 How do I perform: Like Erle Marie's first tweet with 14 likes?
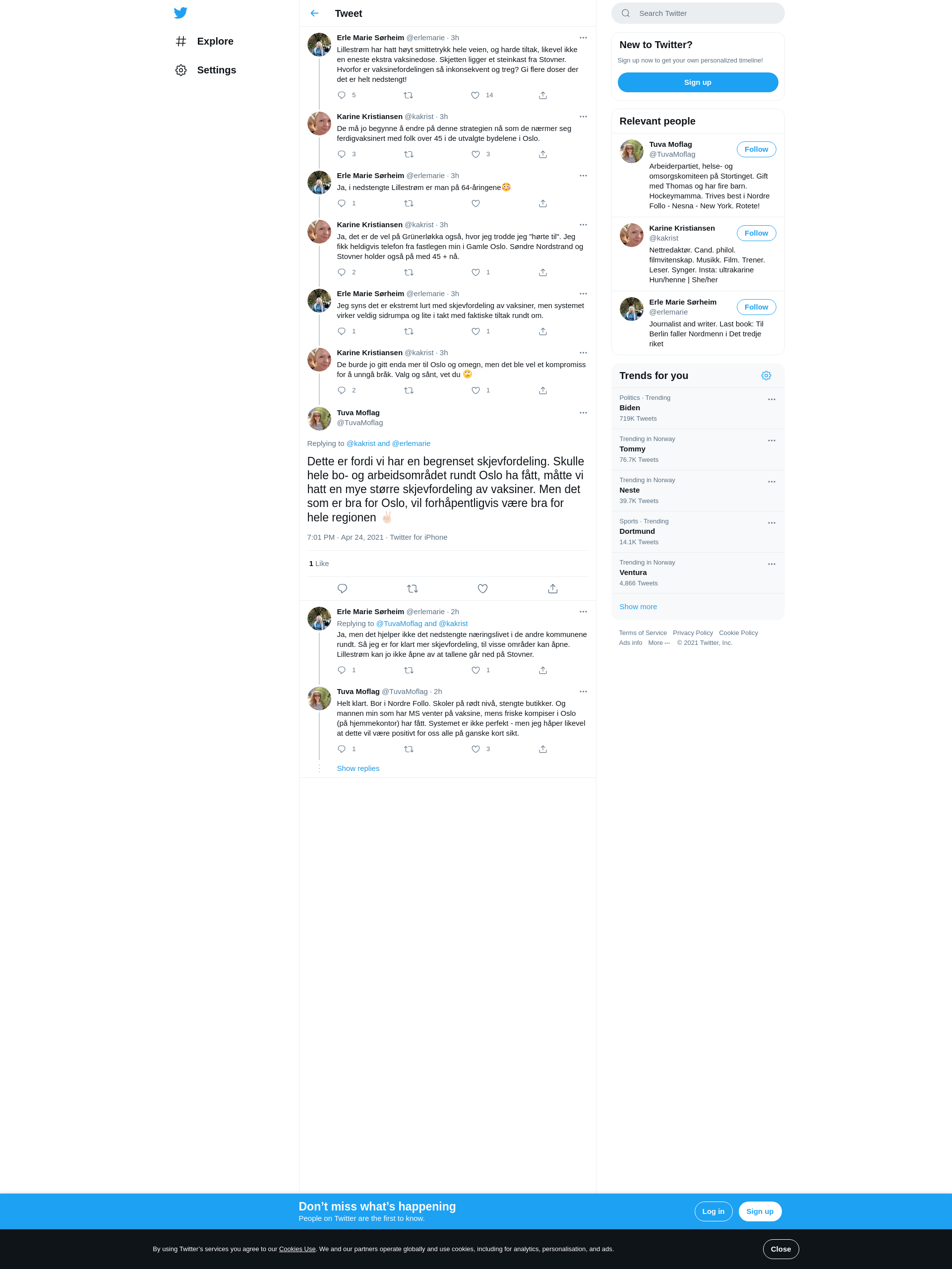476,95
